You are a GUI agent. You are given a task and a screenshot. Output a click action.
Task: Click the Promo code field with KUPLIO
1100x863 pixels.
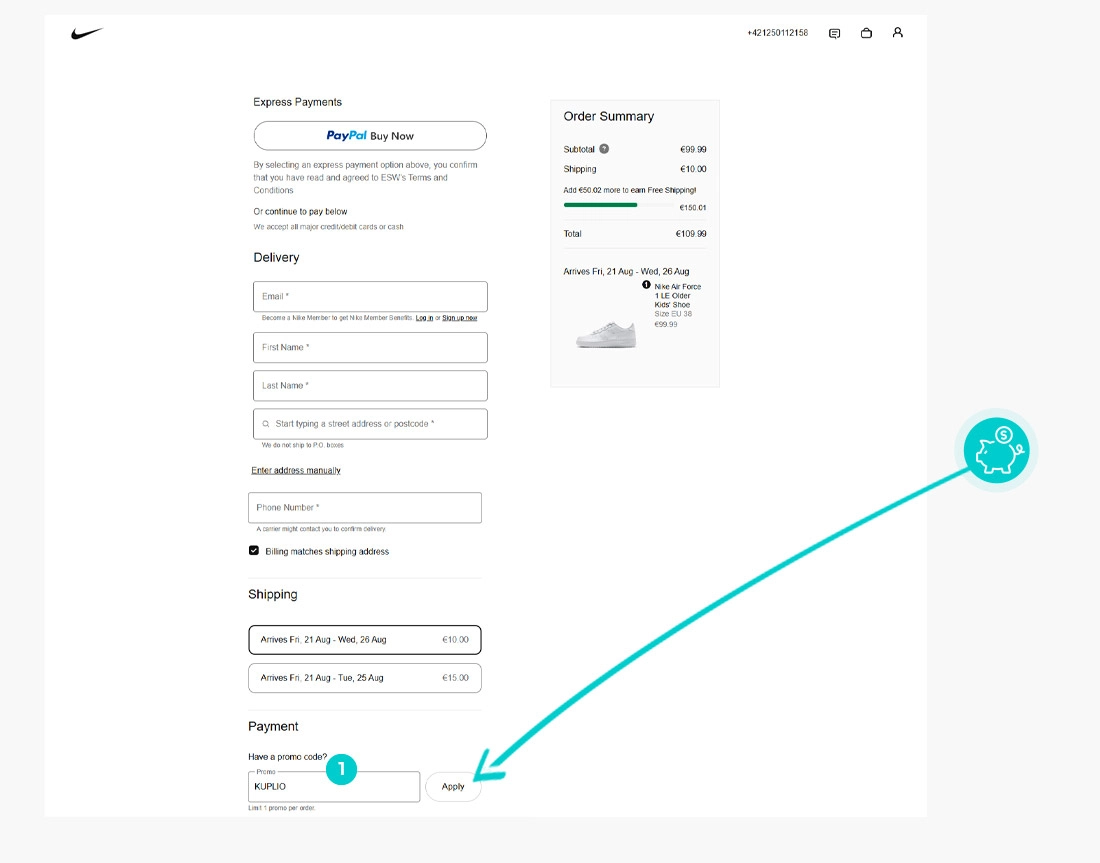pos(334,787)
